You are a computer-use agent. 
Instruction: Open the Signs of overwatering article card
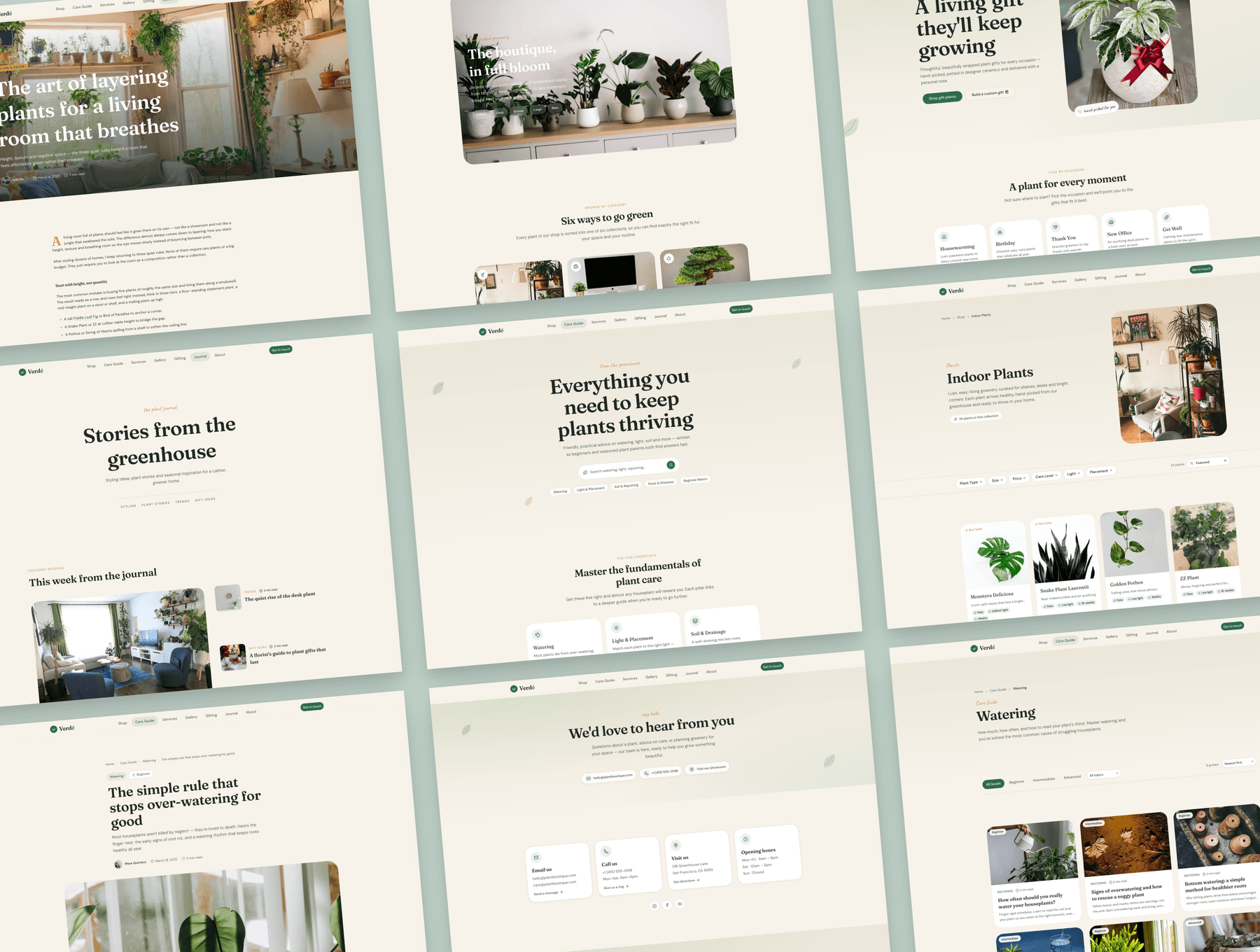point(1126,866)
